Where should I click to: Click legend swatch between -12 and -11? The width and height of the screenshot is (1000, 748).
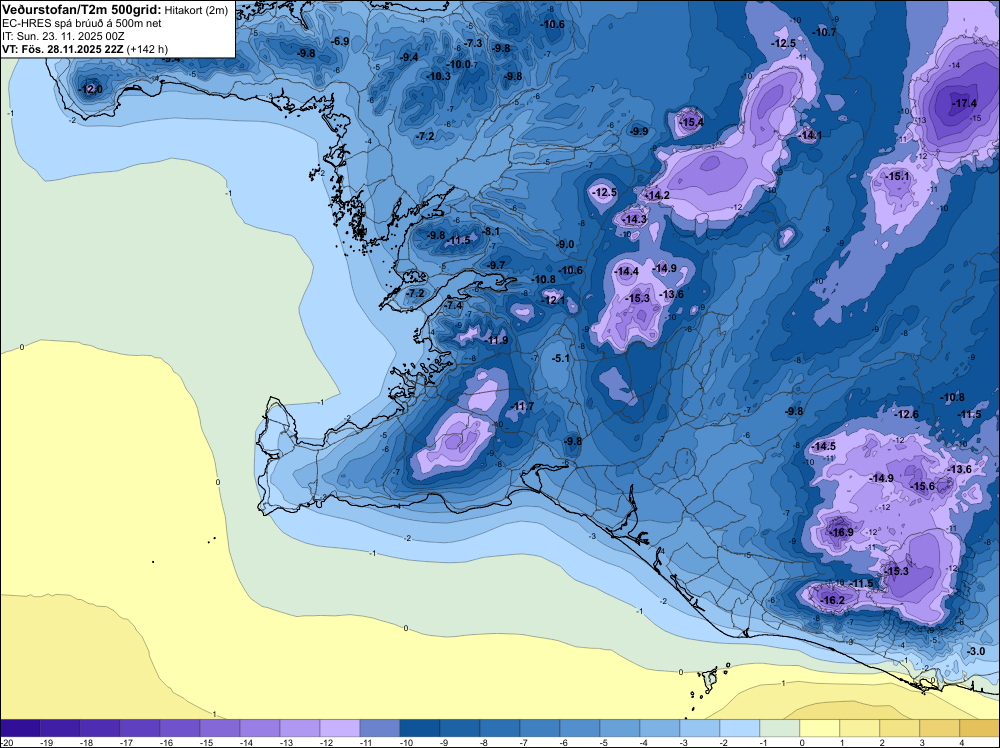click(x=340, y=728)
